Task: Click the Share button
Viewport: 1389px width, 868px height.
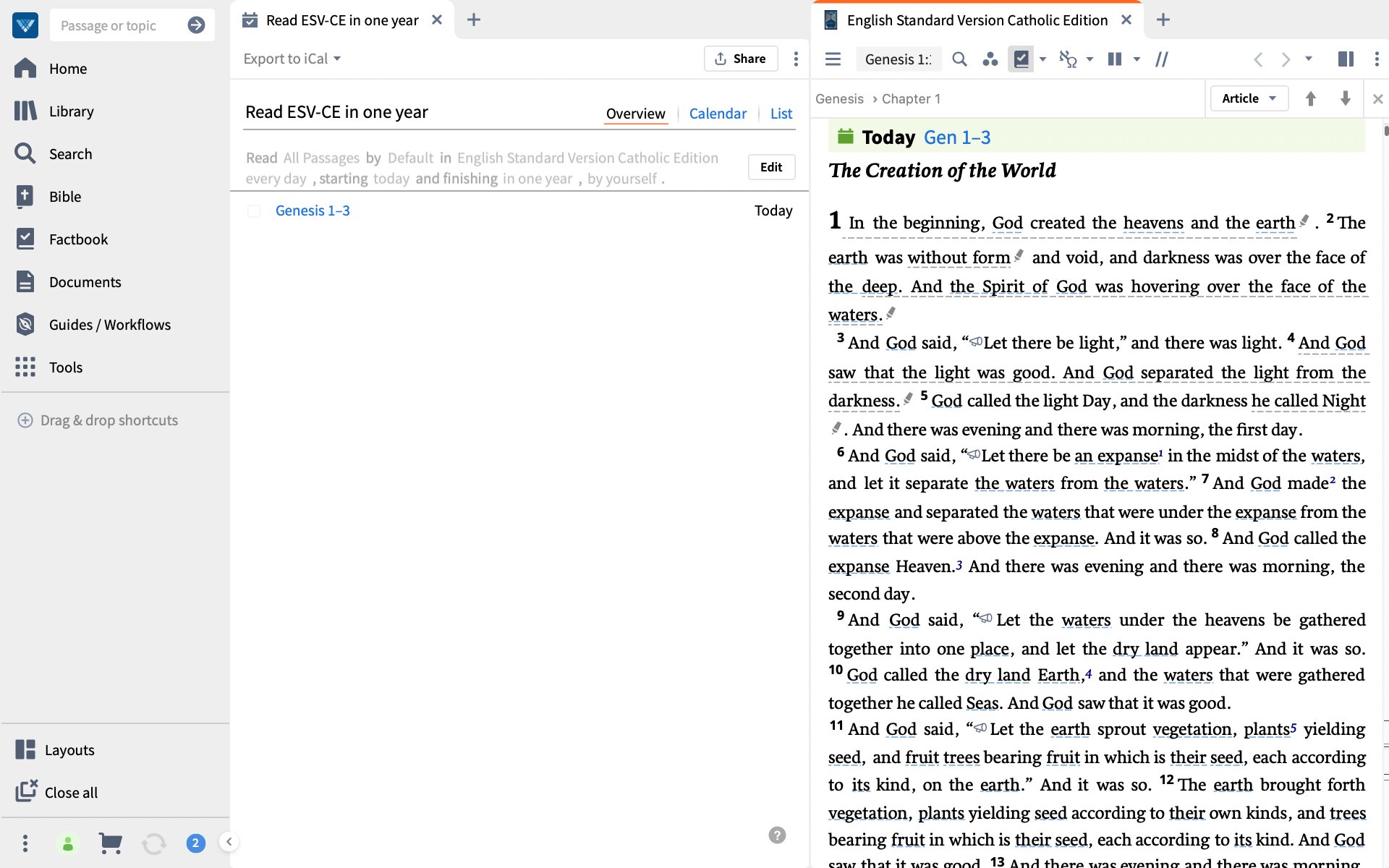Action: pos(741,59)
